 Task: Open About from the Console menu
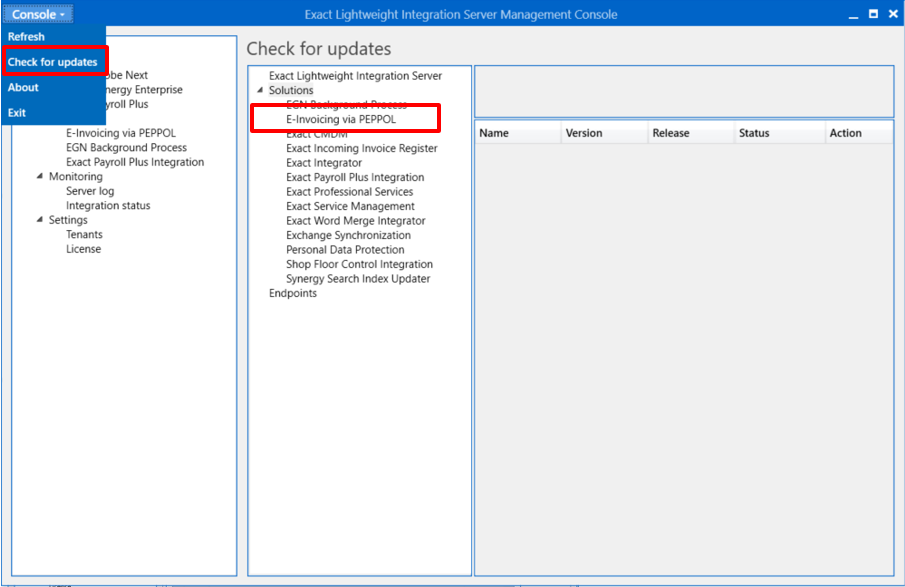click(23, 87)
